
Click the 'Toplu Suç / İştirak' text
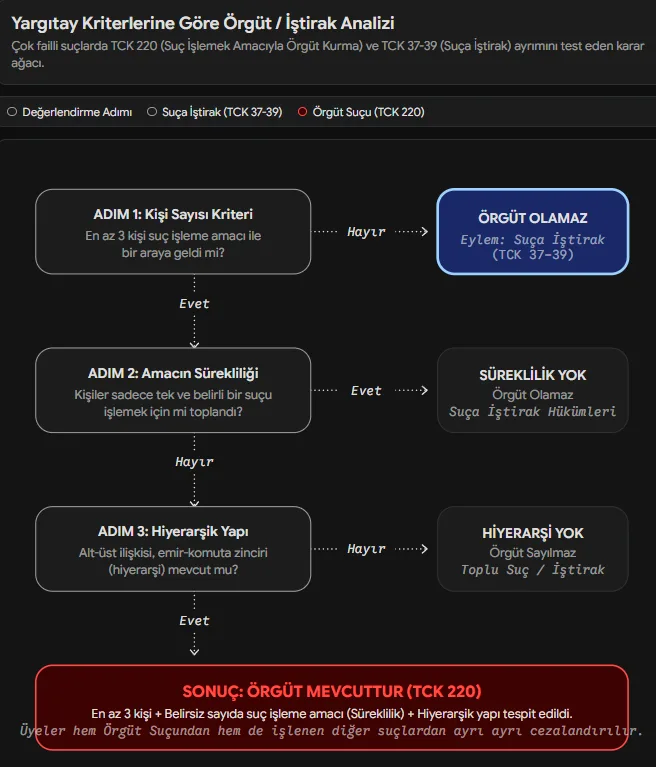[533, 570]
